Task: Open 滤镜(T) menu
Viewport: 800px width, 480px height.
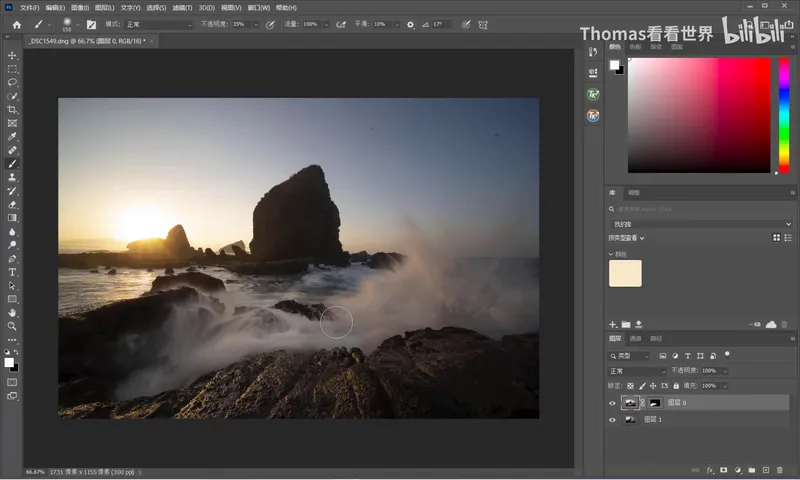Action: tap(182, 8)
